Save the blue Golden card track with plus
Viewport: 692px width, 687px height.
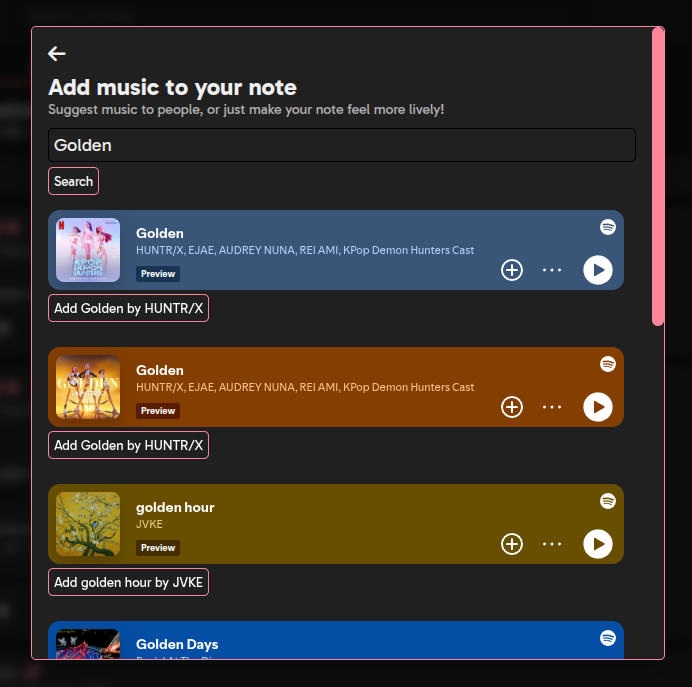511,270
